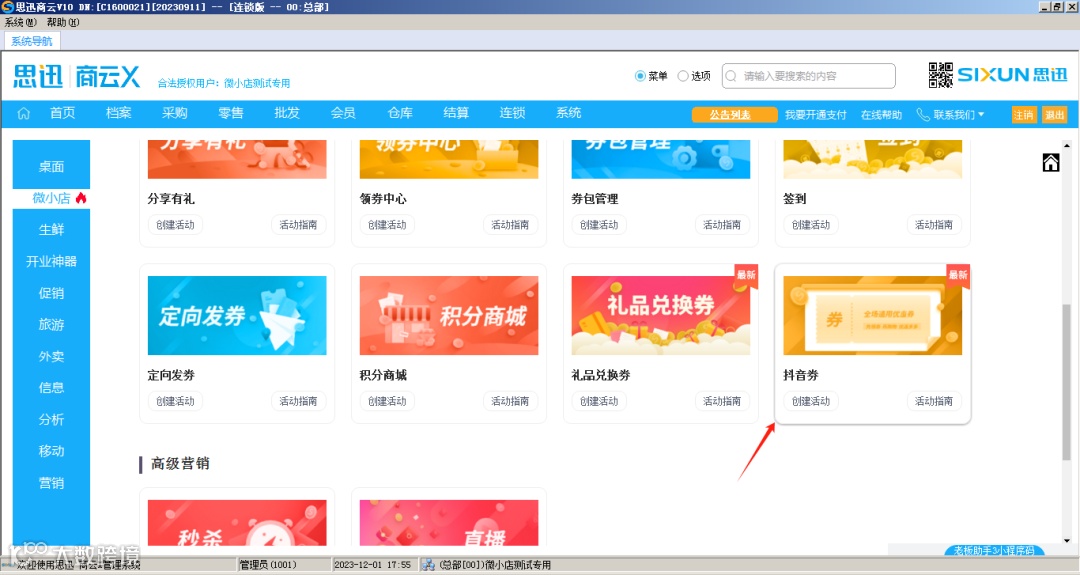This screenshot has height=575, width=1080.
Task: Select 生鲜 in the sidebar
Action: coord(51,229)
